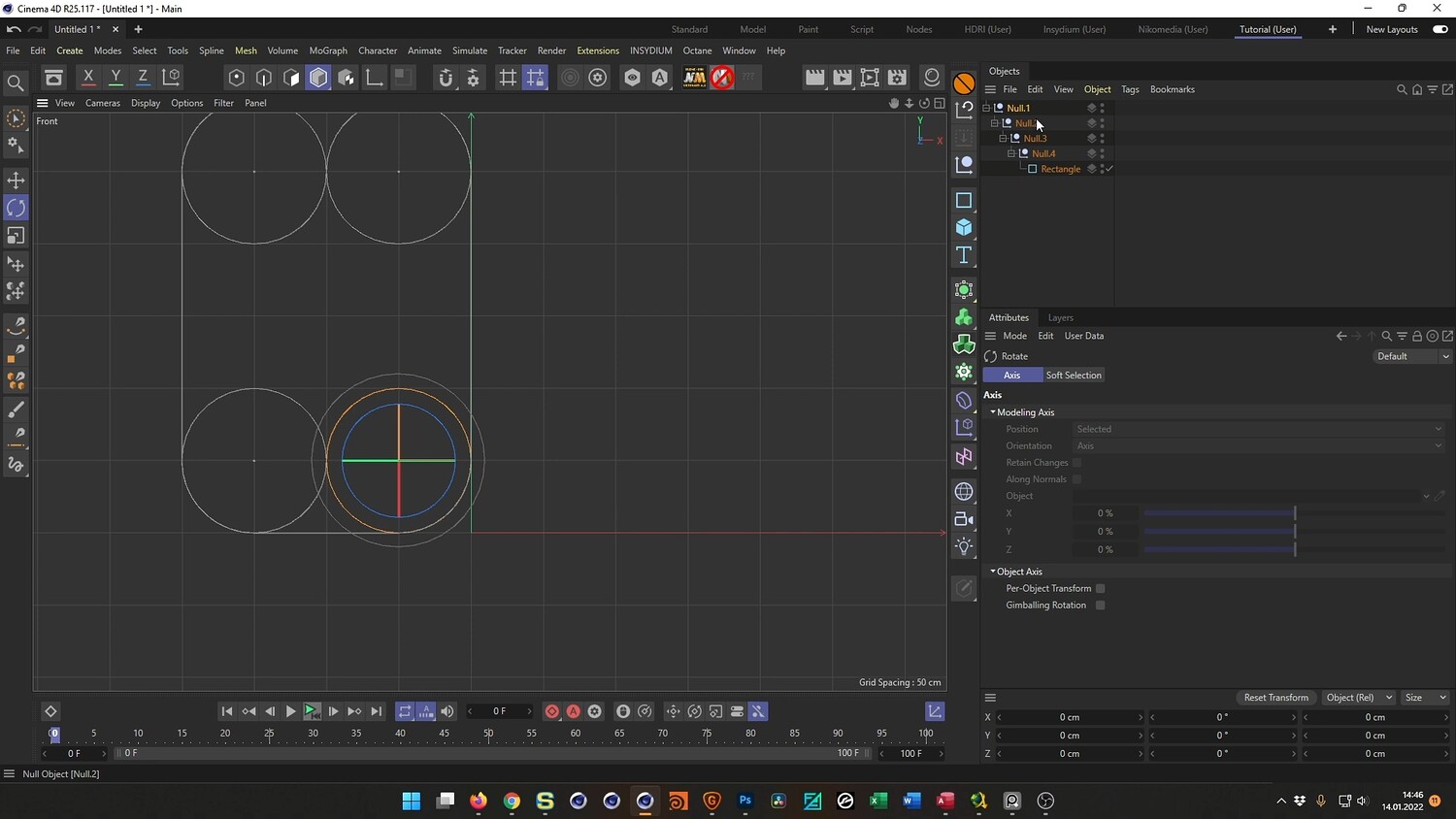Open the MoGraph menu
The width and height of the screenshot is (1456, 819).
[x=327, y=50]
